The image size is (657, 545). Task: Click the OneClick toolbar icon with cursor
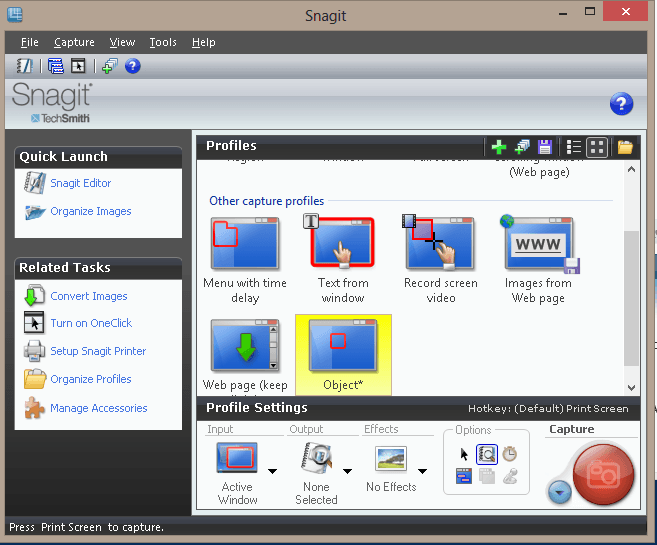click(x=78, y=66)
